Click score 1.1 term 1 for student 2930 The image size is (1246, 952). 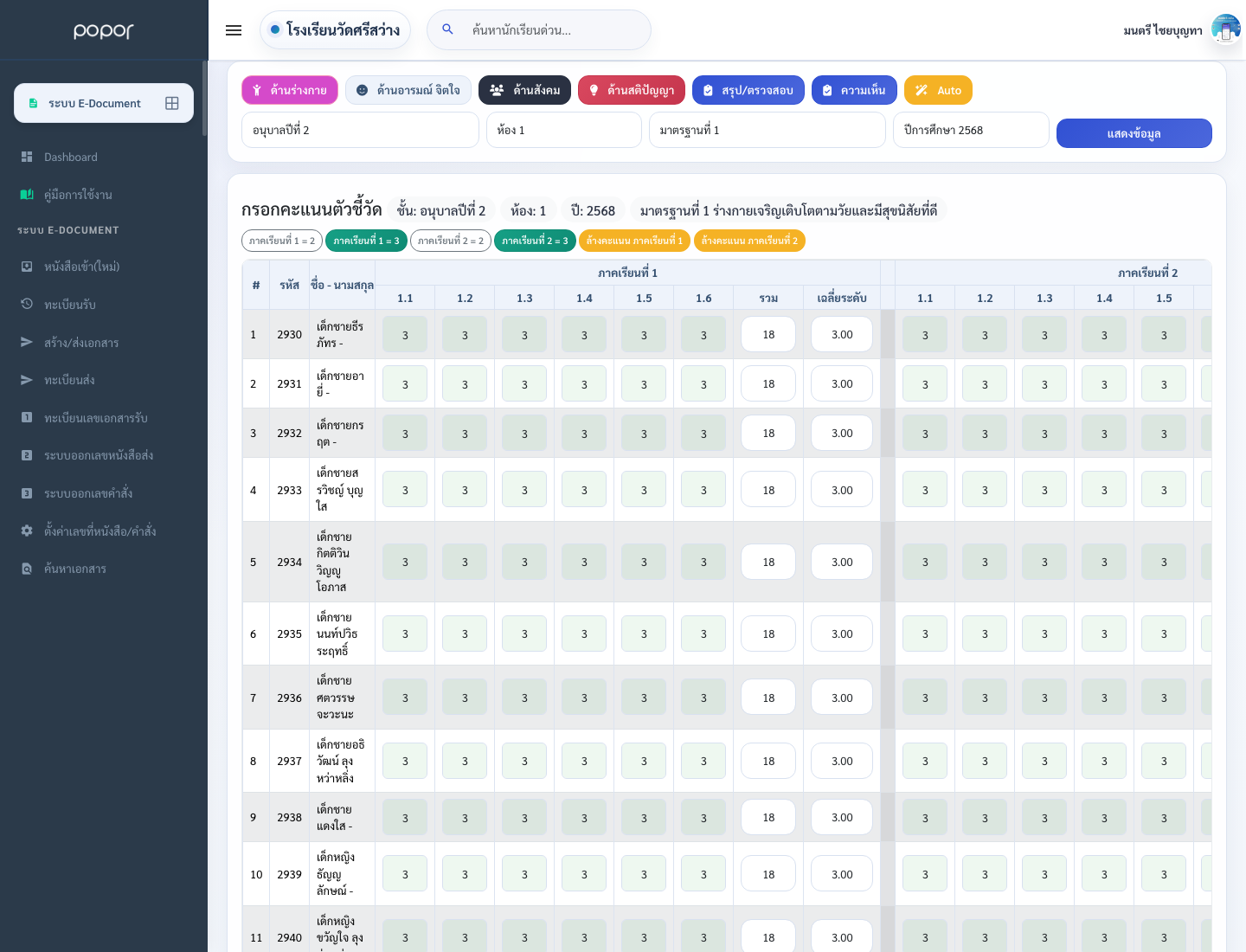(x=405, y=334)
